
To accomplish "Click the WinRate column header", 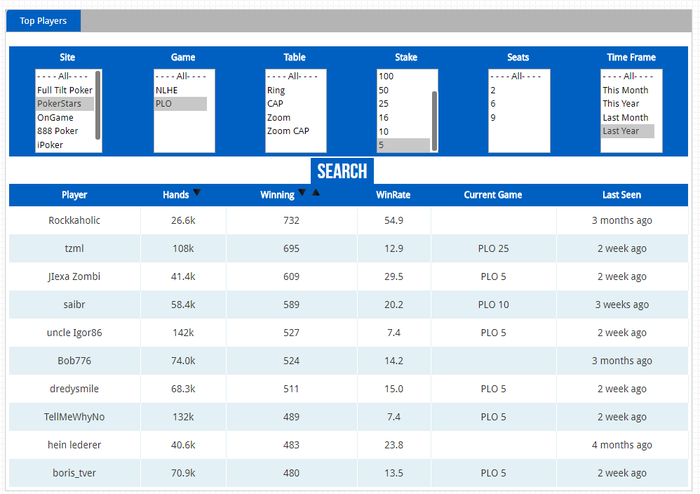I will point(393,195).
